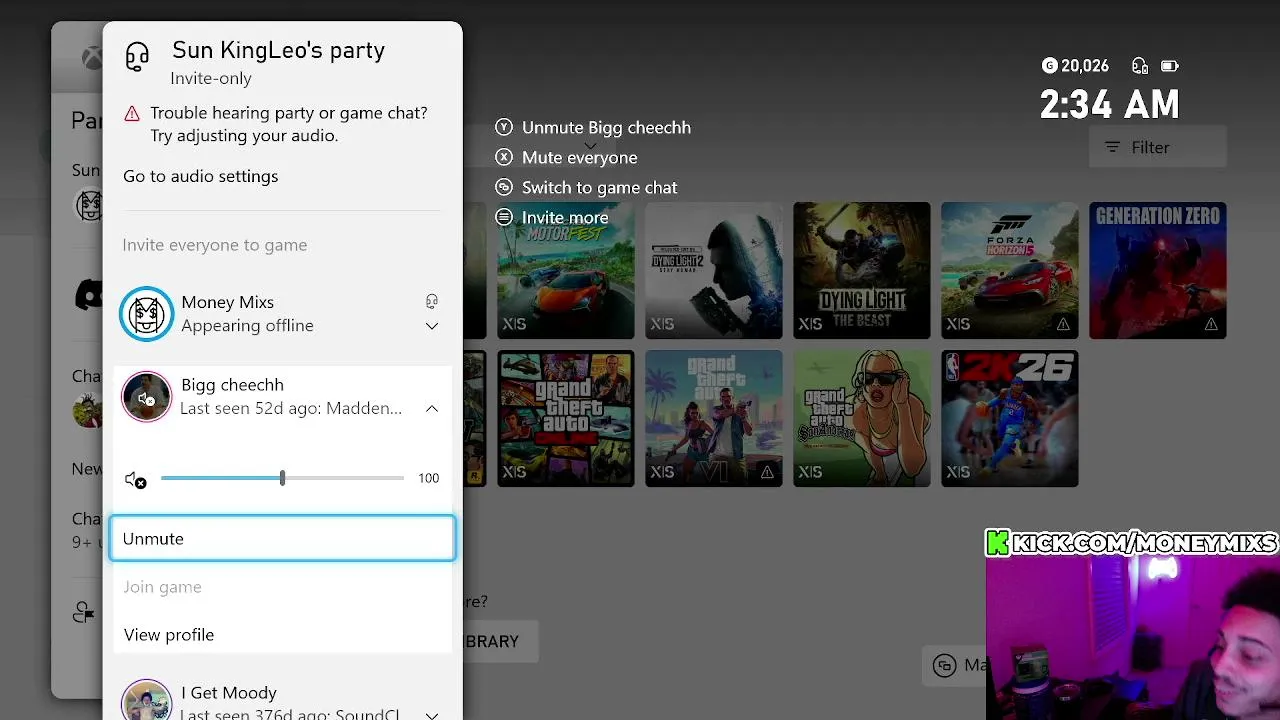Image resolution: width=1280 pixels, height=720 pixels.
Task: Open the Grand Theft Auto comic-cover tile
Action: click(x=565, y=418)
